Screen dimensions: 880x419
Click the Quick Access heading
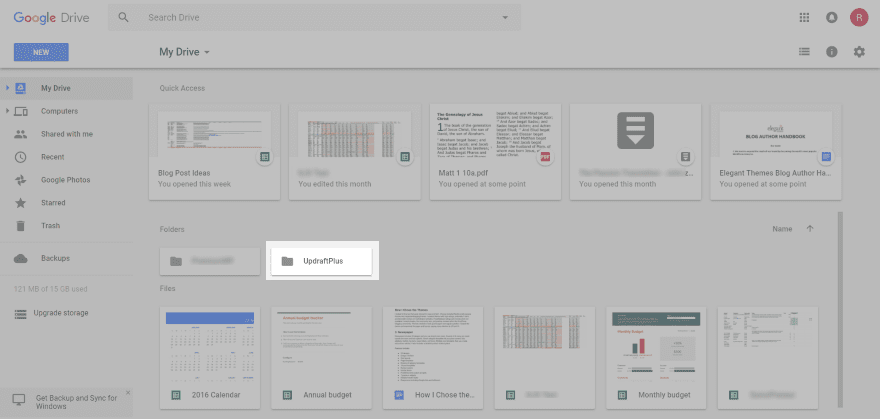[x=182, y=88]
